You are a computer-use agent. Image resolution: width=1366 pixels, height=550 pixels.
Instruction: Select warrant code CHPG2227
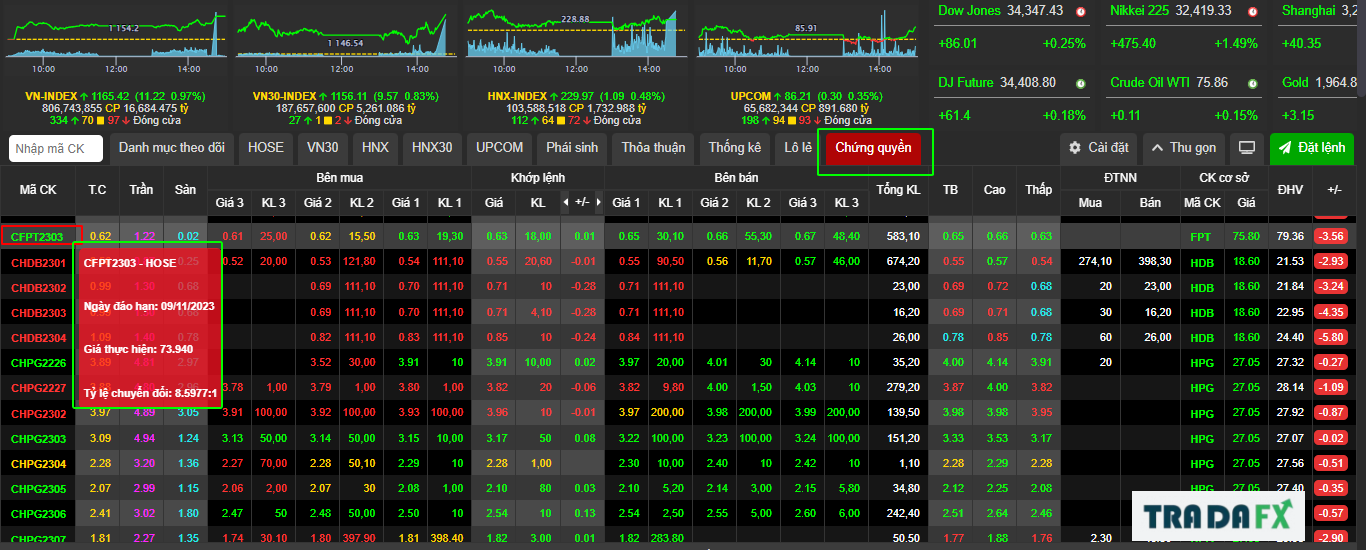click(x=38, y=387)
